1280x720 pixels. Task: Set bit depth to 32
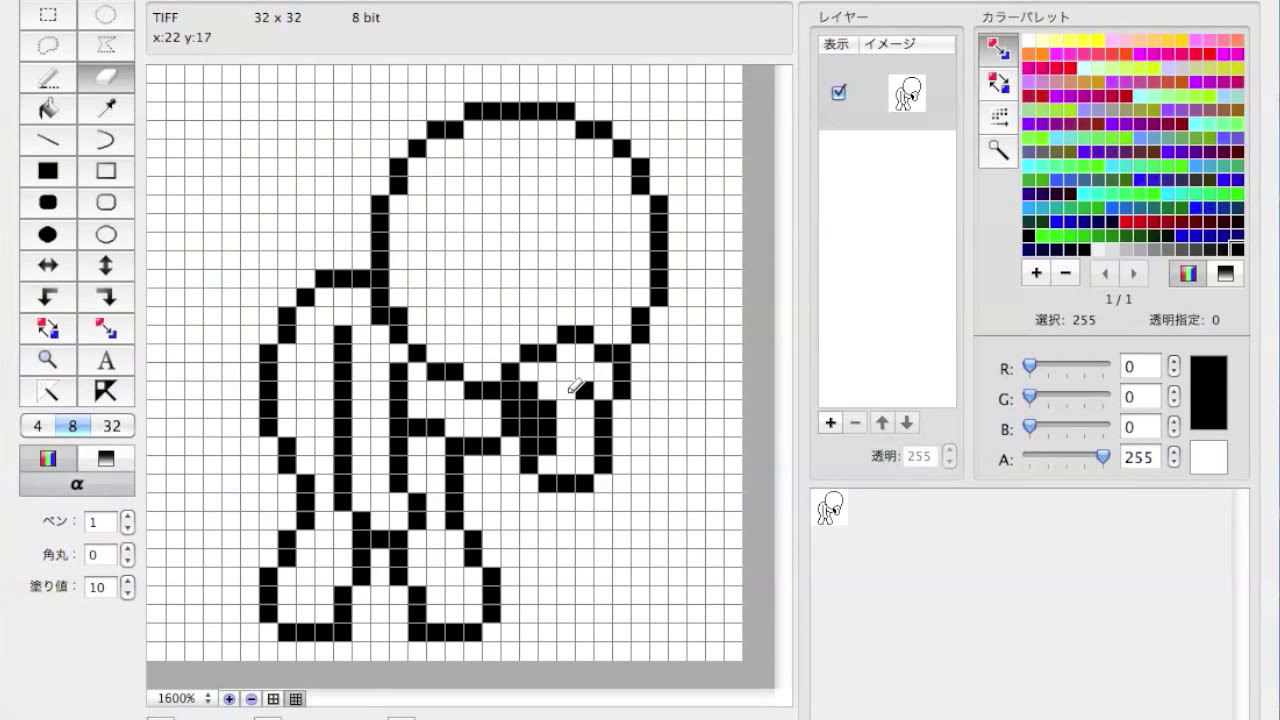(112, 426)
